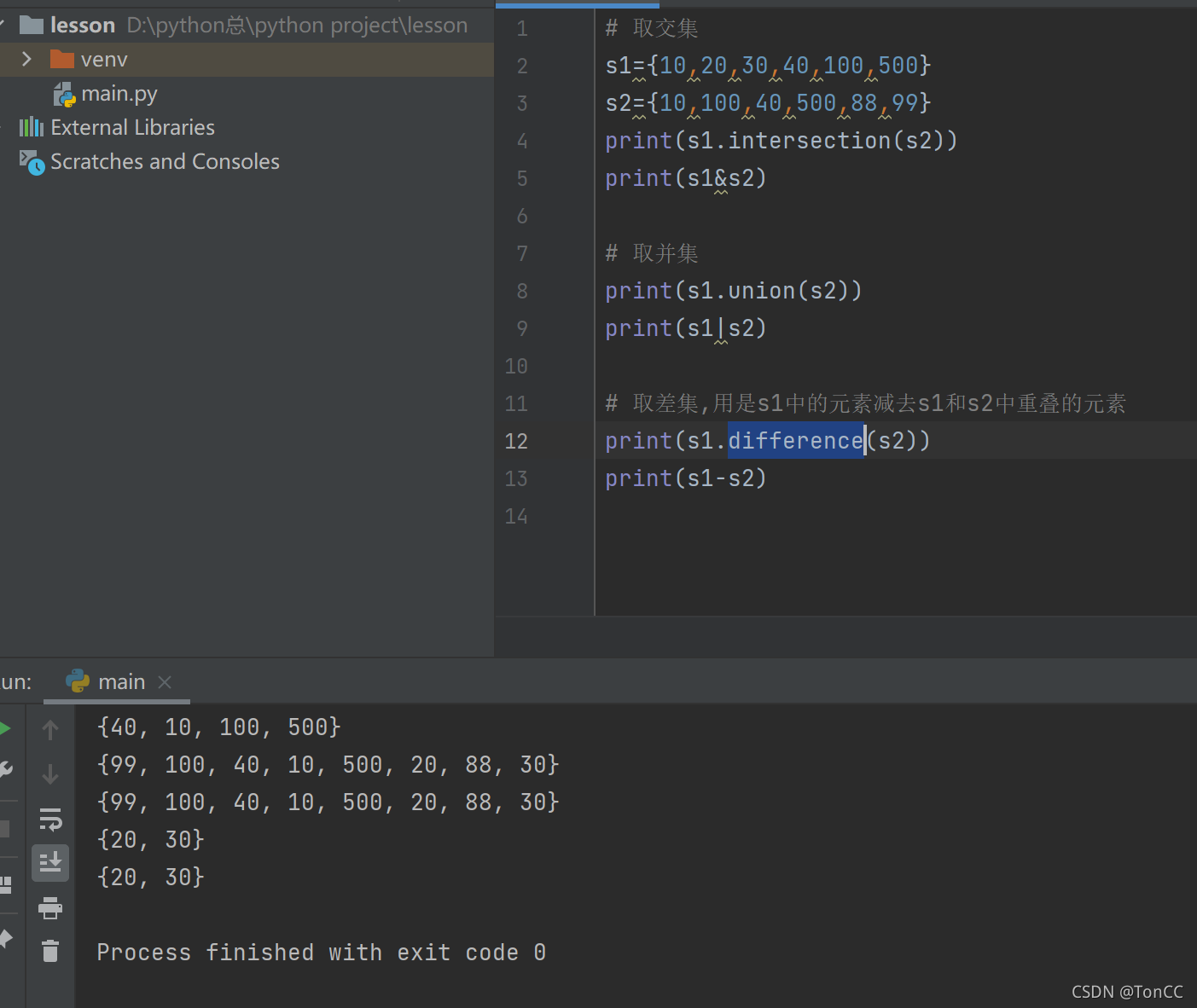1197x1008 pixels.
Task: Click the print(s1-s2) line
Action: (686, 478)
